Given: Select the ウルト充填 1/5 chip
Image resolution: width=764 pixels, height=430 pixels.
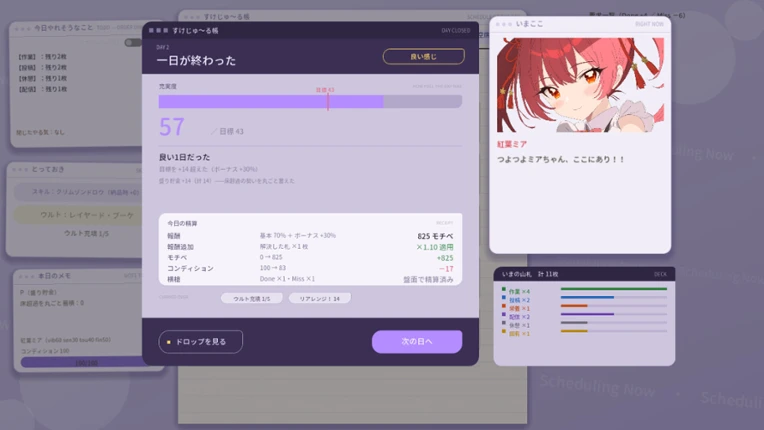Looking at the screenshot, I should tap(251, 299).
